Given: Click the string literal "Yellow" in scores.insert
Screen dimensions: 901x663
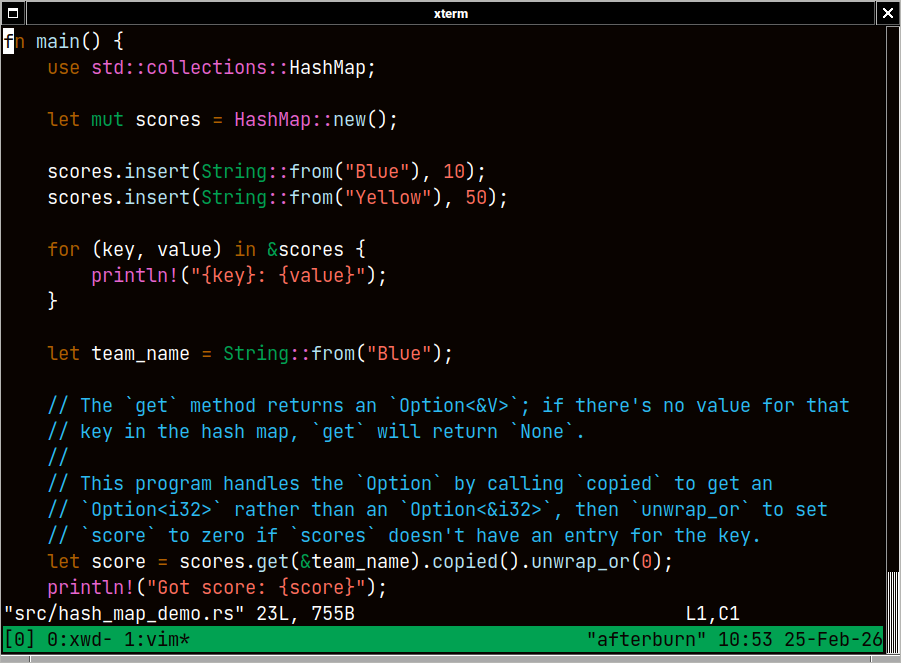Looking at the screenshot, I should pyautogui.click(x=387, y=197).
